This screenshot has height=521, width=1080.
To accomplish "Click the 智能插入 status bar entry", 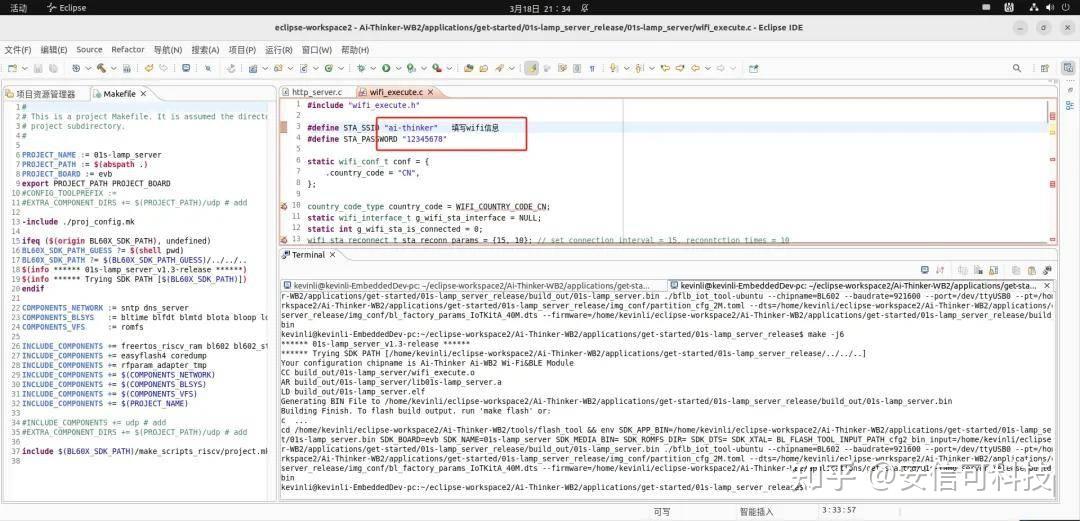I will tap(756, 511).
